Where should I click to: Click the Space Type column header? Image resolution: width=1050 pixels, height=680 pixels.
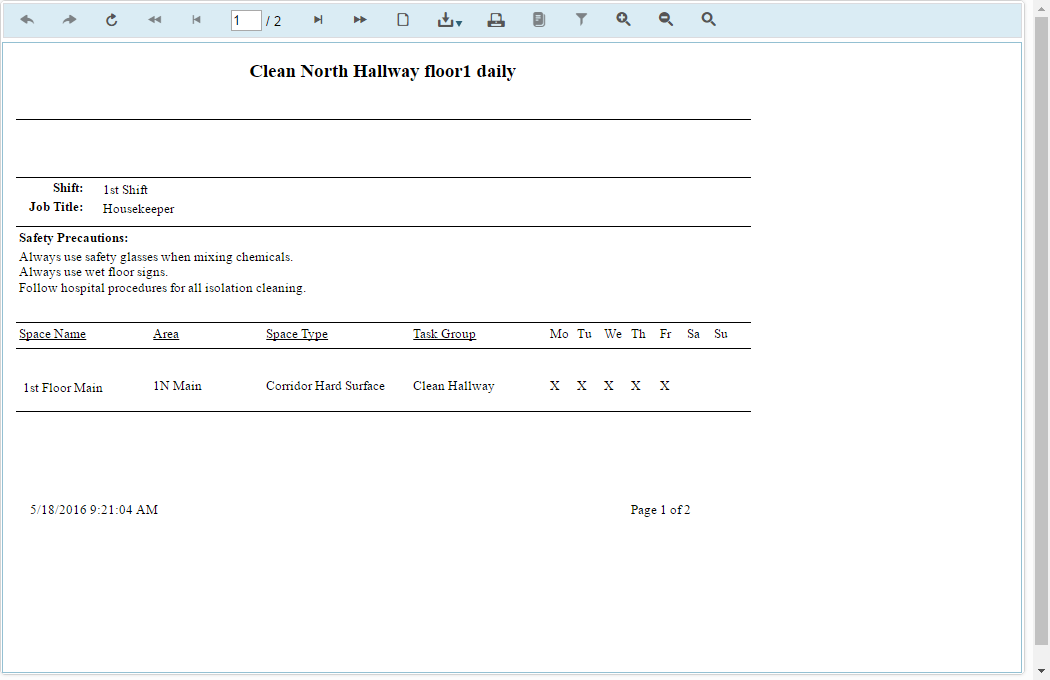(x=296, y=334)
